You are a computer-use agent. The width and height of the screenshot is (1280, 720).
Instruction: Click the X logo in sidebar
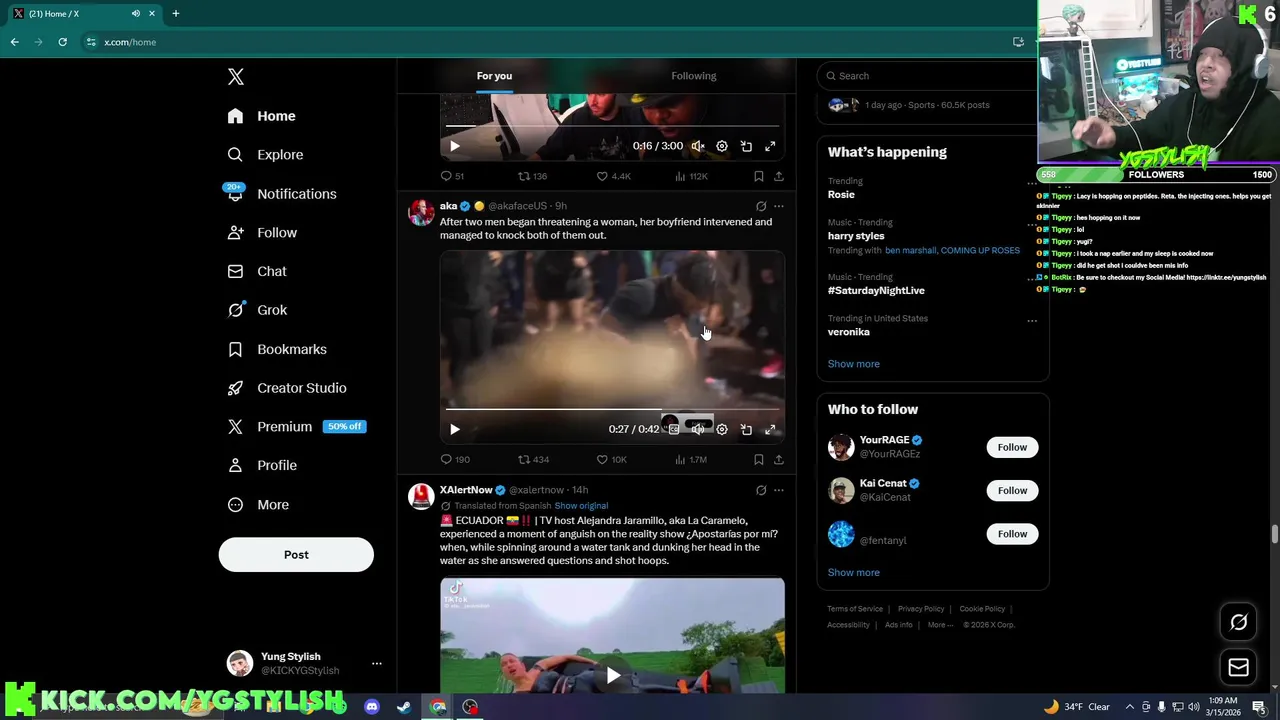[x=235, y=77]
